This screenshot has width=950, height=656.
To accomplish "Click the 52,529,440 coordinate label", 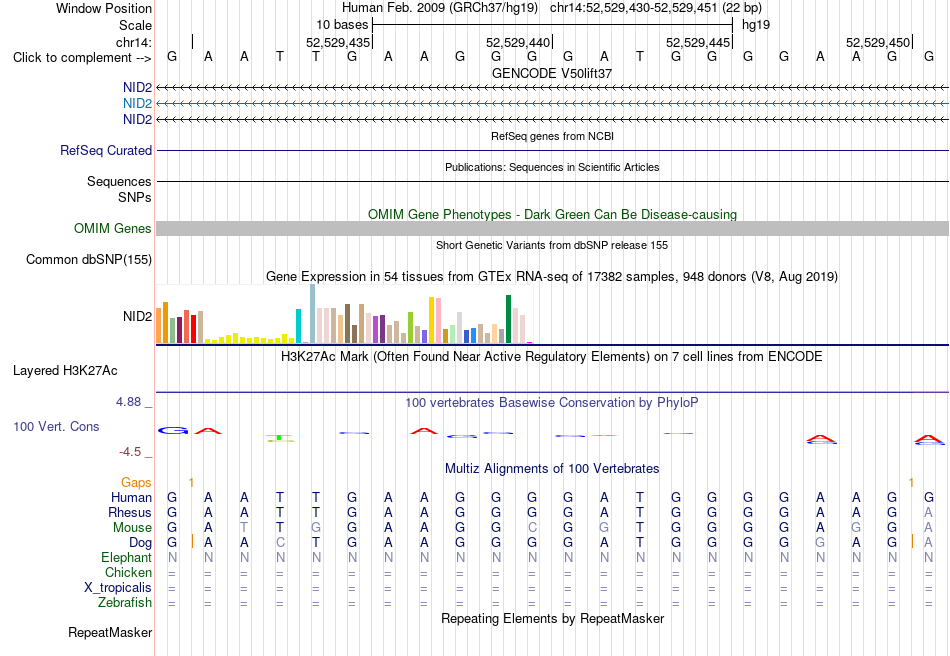I will coord(517,42).
